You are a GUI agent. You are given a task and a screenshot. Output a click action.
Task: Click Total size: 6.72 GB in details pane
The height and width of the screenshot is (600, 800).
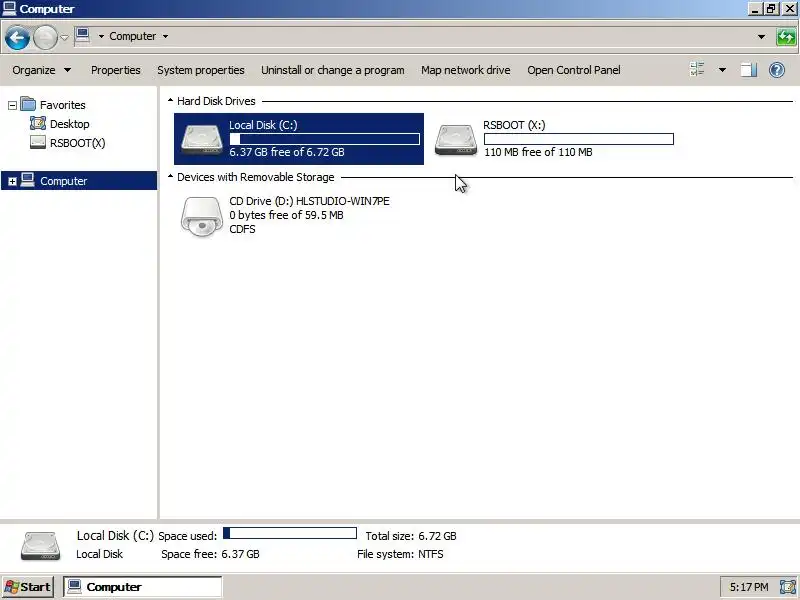click(411, 536)
